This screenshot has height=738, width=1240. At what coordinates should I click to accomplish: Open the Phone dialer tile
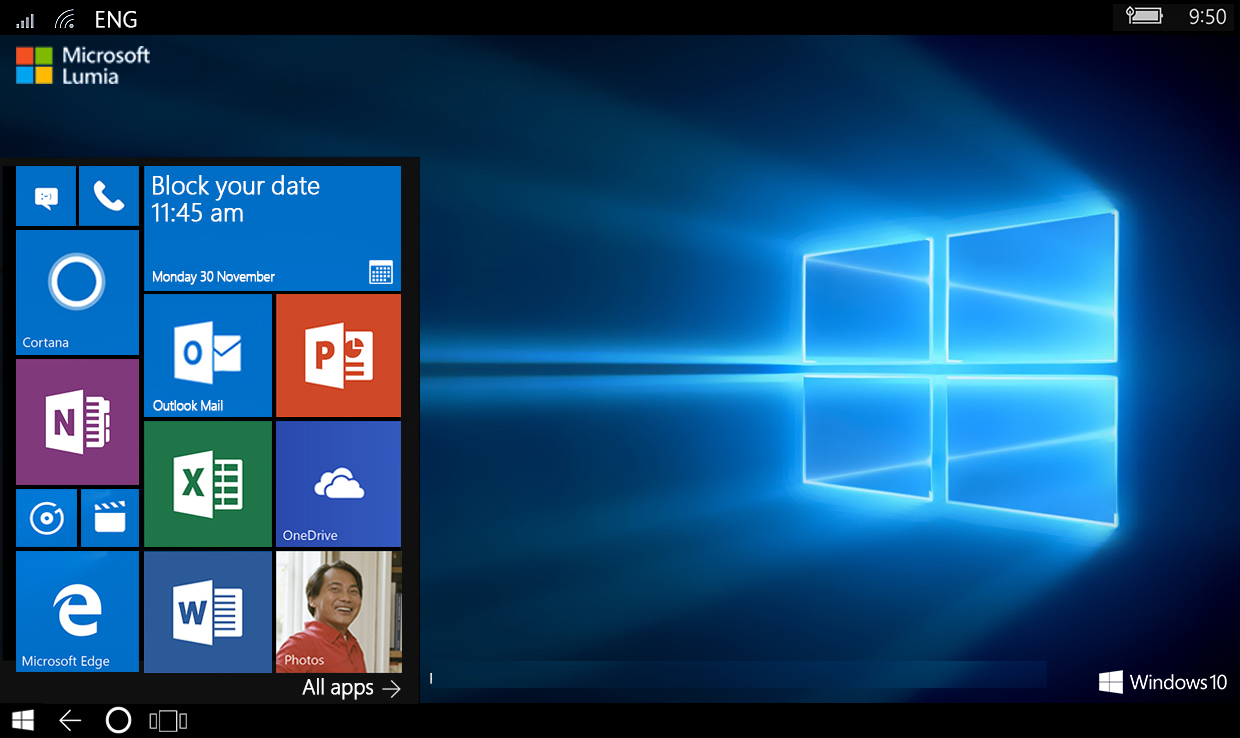pyautogui.click(x=109, y=197)
